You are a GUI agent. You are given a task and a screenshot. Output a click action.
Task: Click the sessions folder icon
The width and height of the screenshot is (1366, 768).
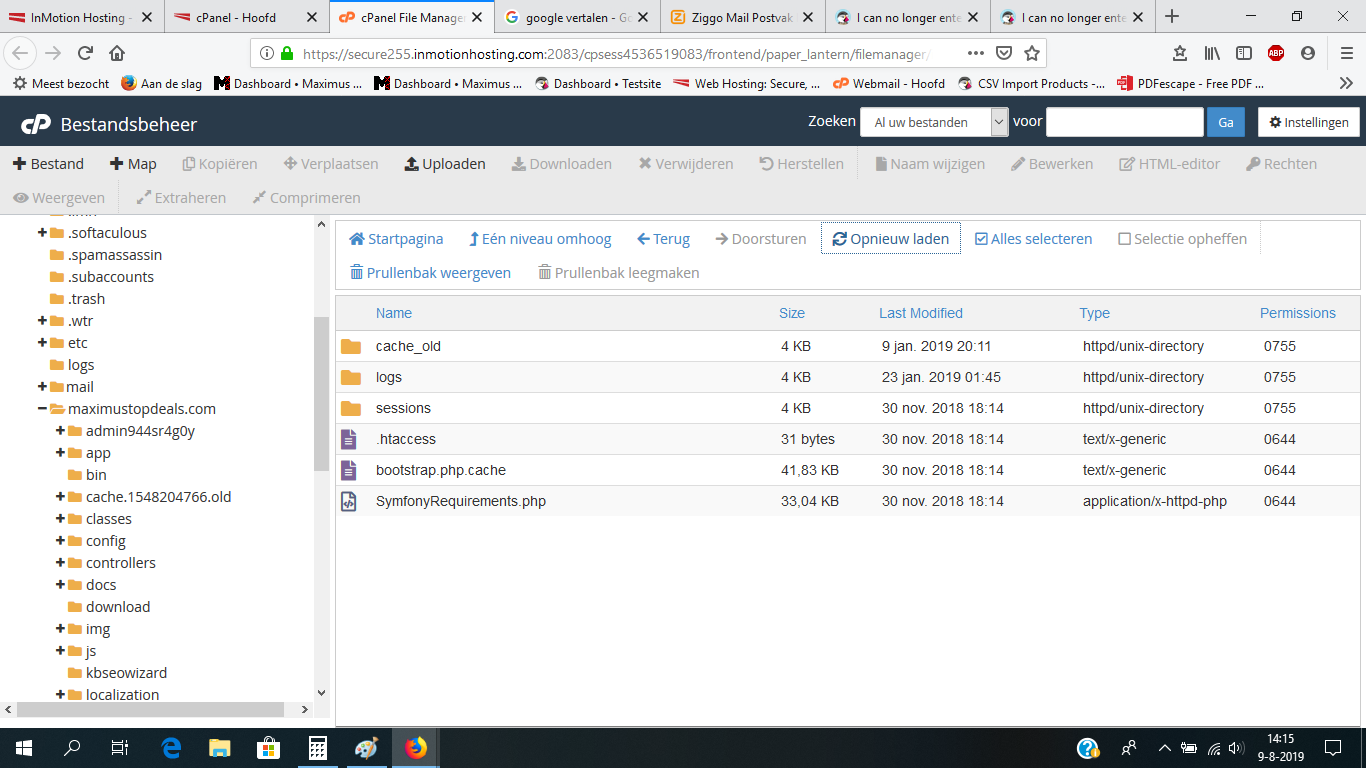coord(350,408)
